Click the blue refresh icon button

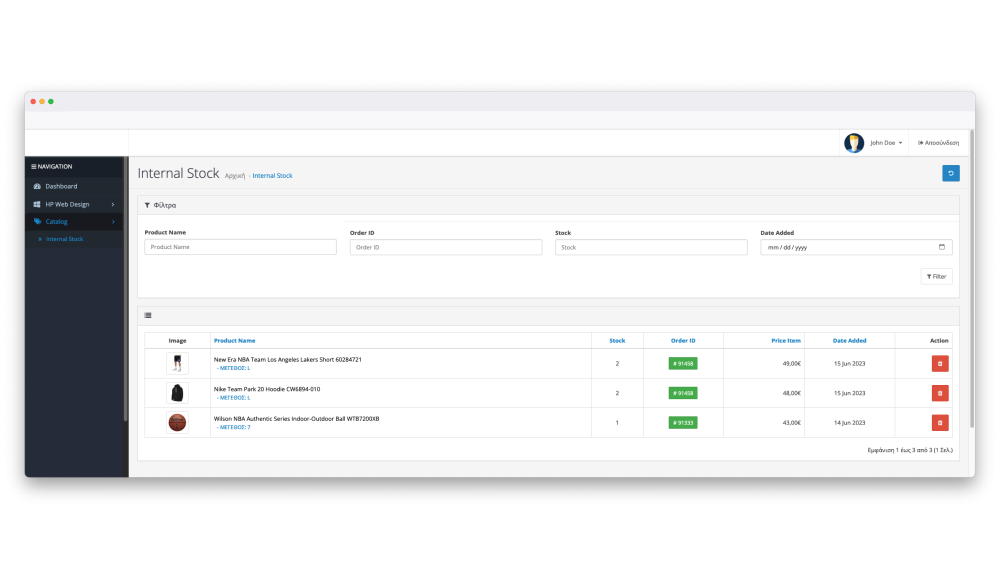tap(950, 174)
